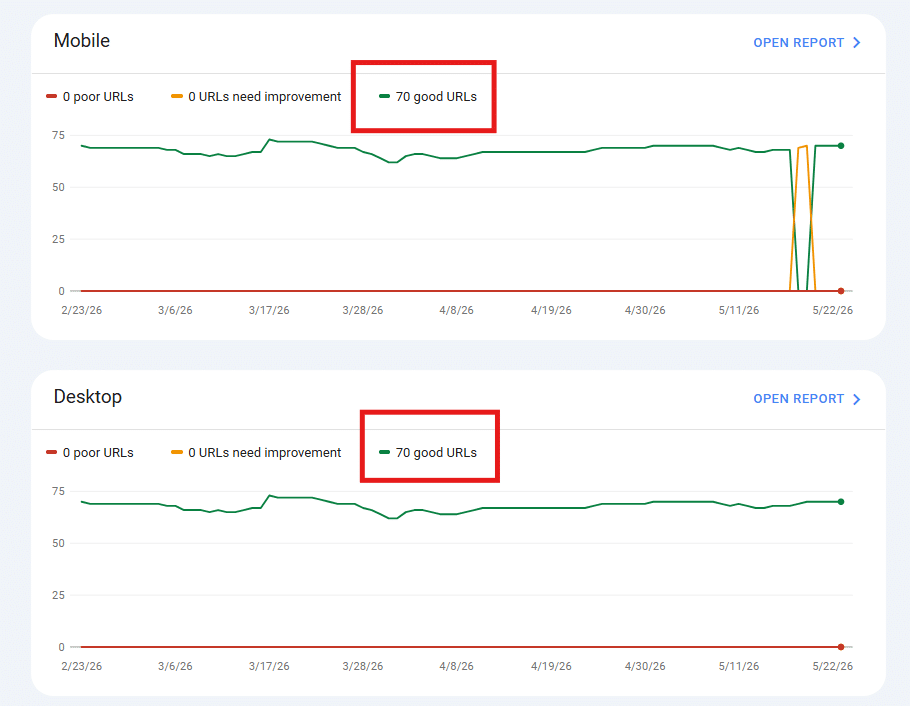Toggle Mobile '70 good URLs' legend entry
910x706 pixels.
tap(428, 96)
